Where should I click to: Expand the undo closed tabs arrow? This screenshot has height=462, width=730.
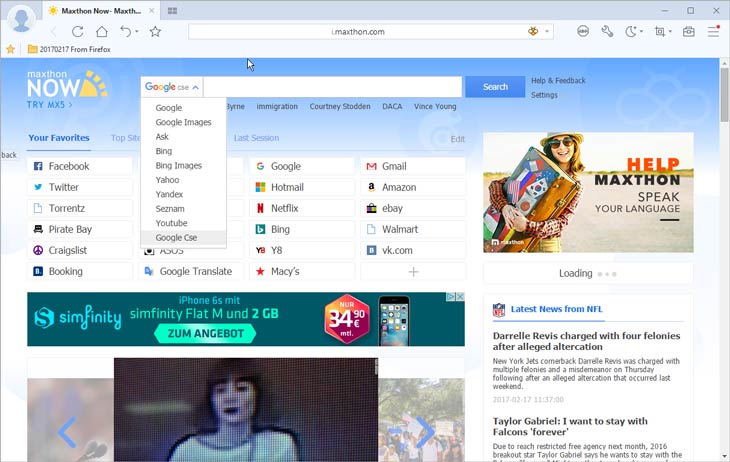click(136, 32)
